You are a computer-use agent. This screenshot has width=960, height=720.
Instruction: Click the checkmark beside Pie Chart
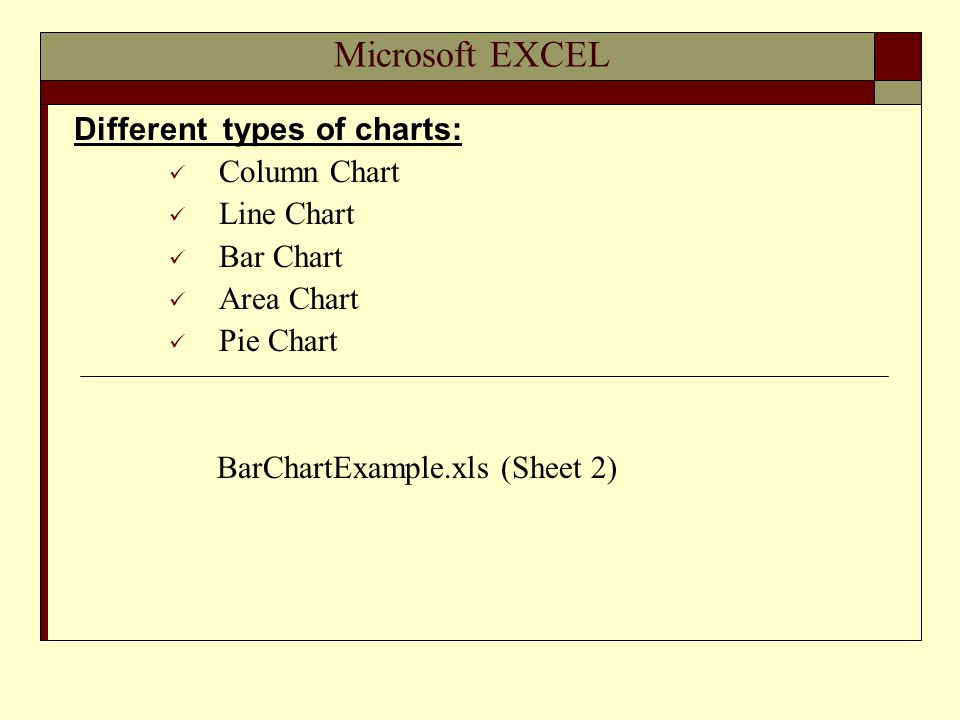177,342
